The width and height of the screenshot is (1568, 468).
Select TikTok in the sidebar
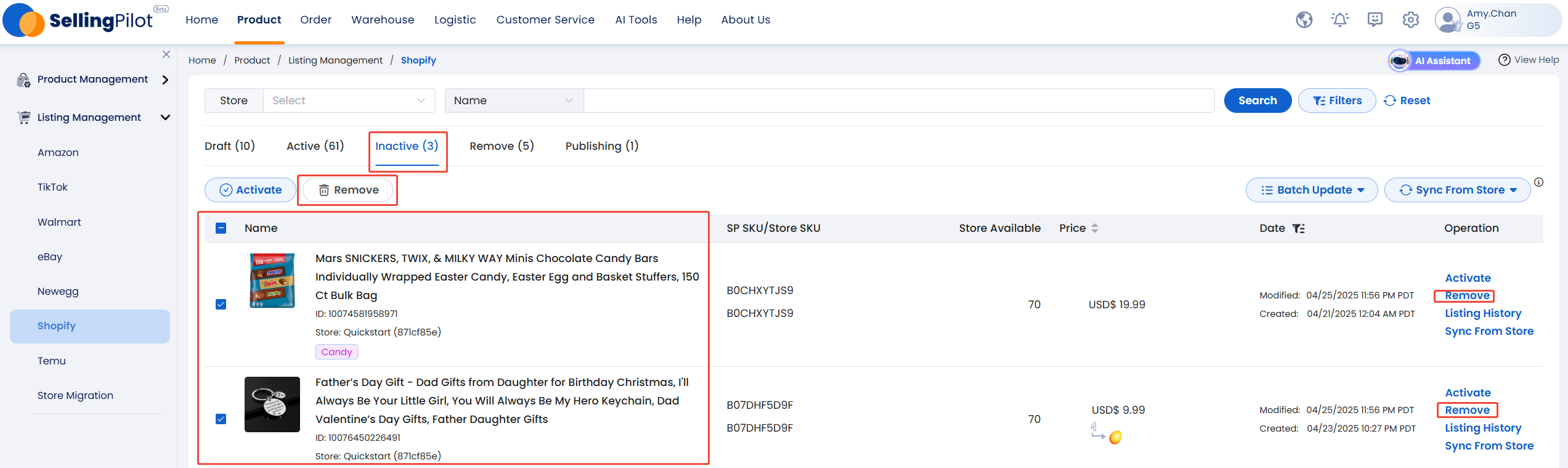pos(52,187)
